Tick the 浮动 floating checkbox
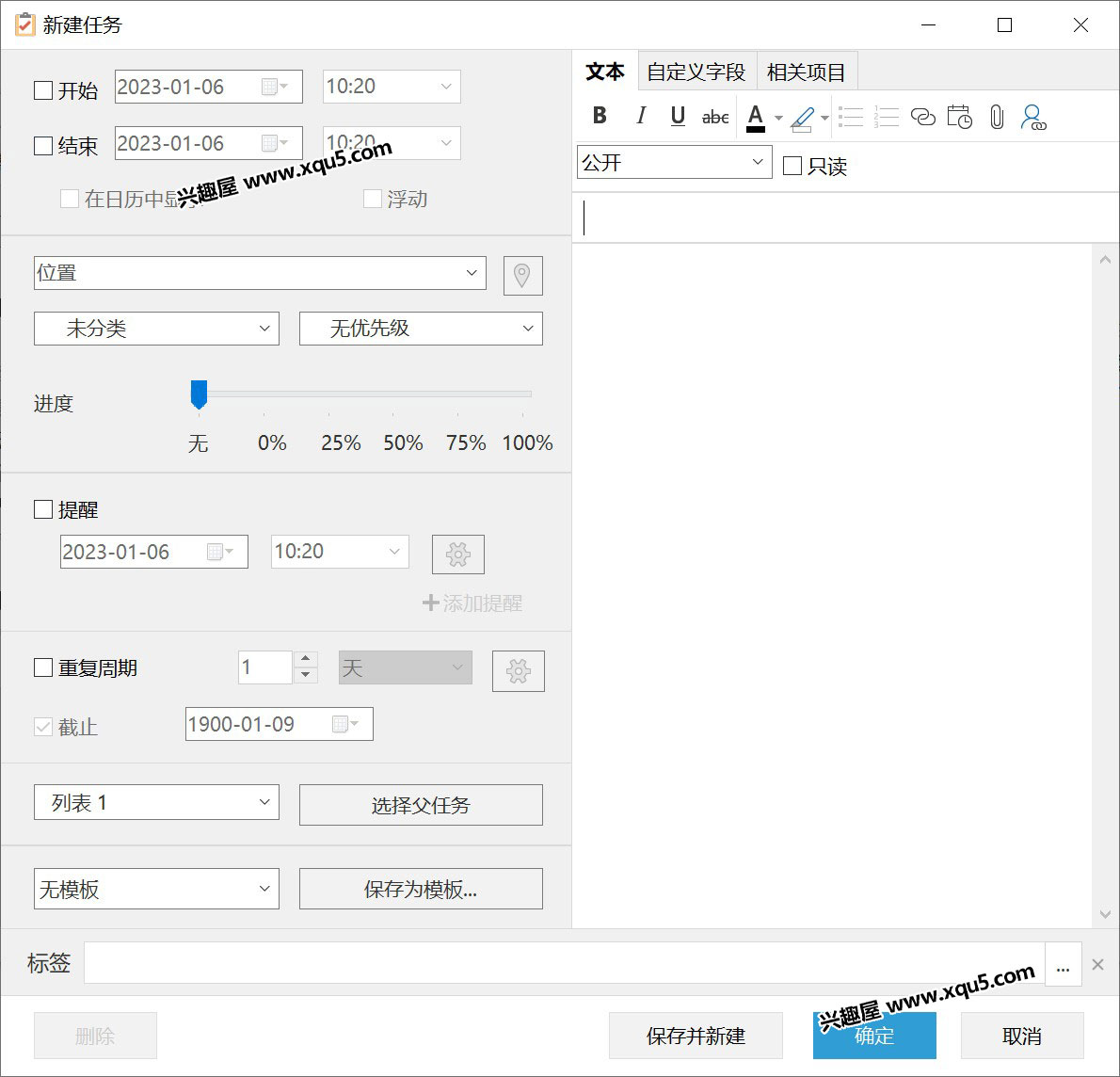Viewport: 1120px width, 1077px height. coord(372,199)
